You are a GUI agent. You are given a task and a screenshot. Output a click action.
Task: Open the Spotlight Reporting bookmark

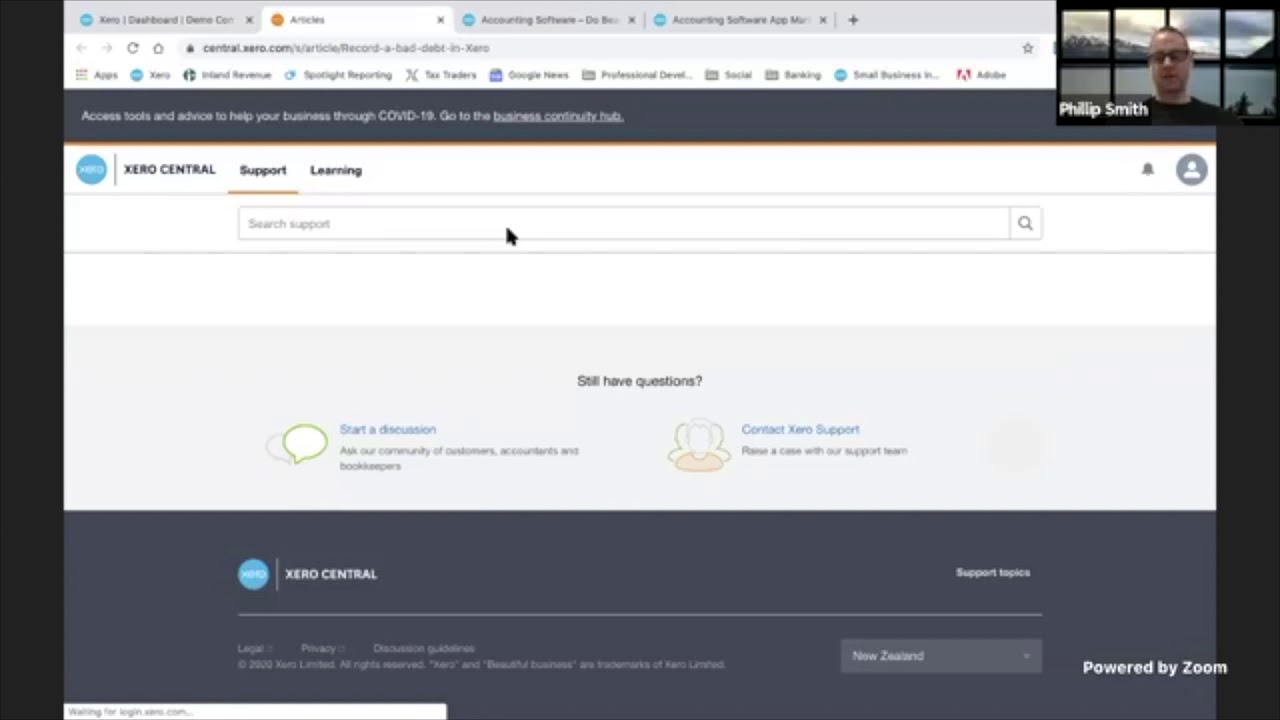[x=338, y=75]
